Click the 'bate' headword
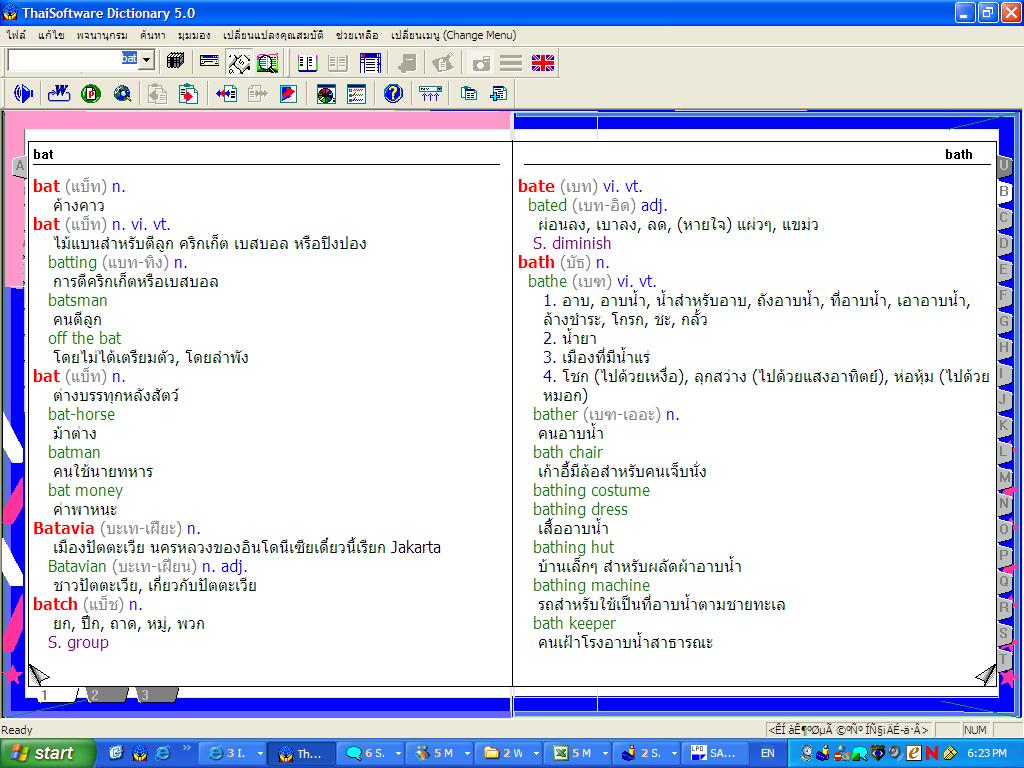The width and height of the screenshot is (1024, 768). pyautogui.click(x=536, y=186)
